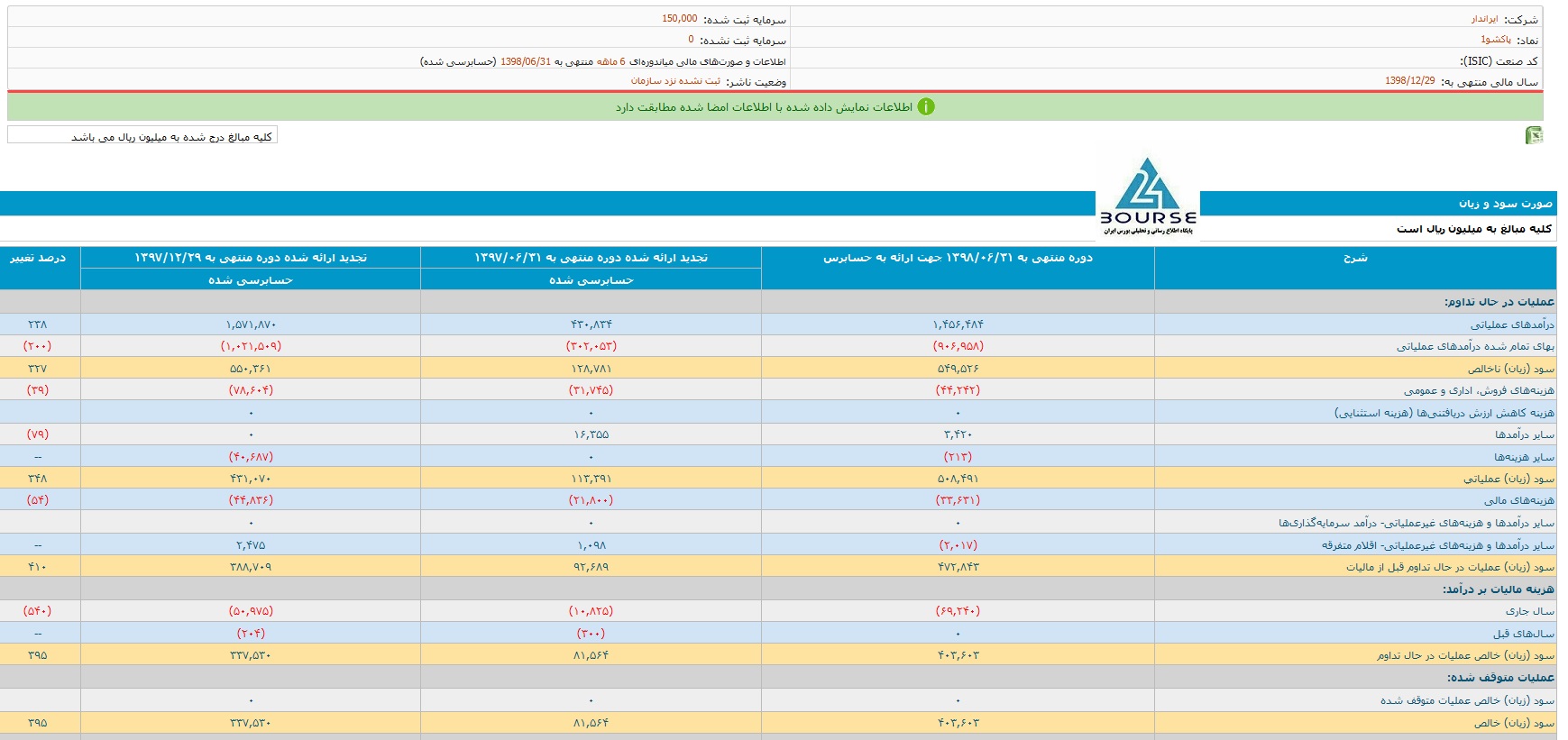The width and height of the screenshot is (1568, 740).
Task: Click the column header for period ending ۱۳۹۸/۰۶/۳۱
Action: pyautogui.click(x=958, y=258)
